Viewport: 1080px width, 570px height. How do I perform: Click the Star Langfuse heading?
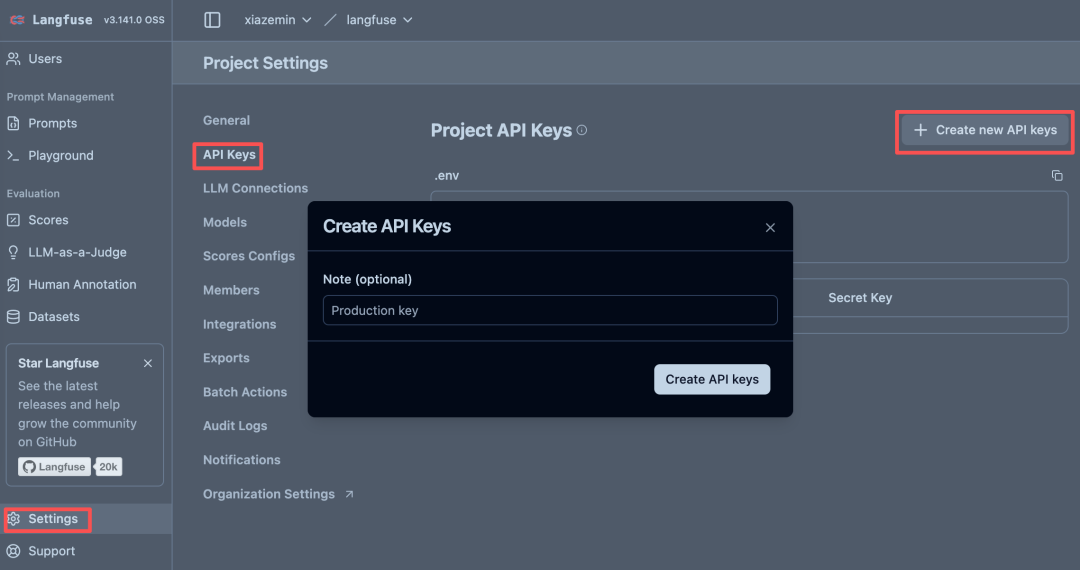59,363
